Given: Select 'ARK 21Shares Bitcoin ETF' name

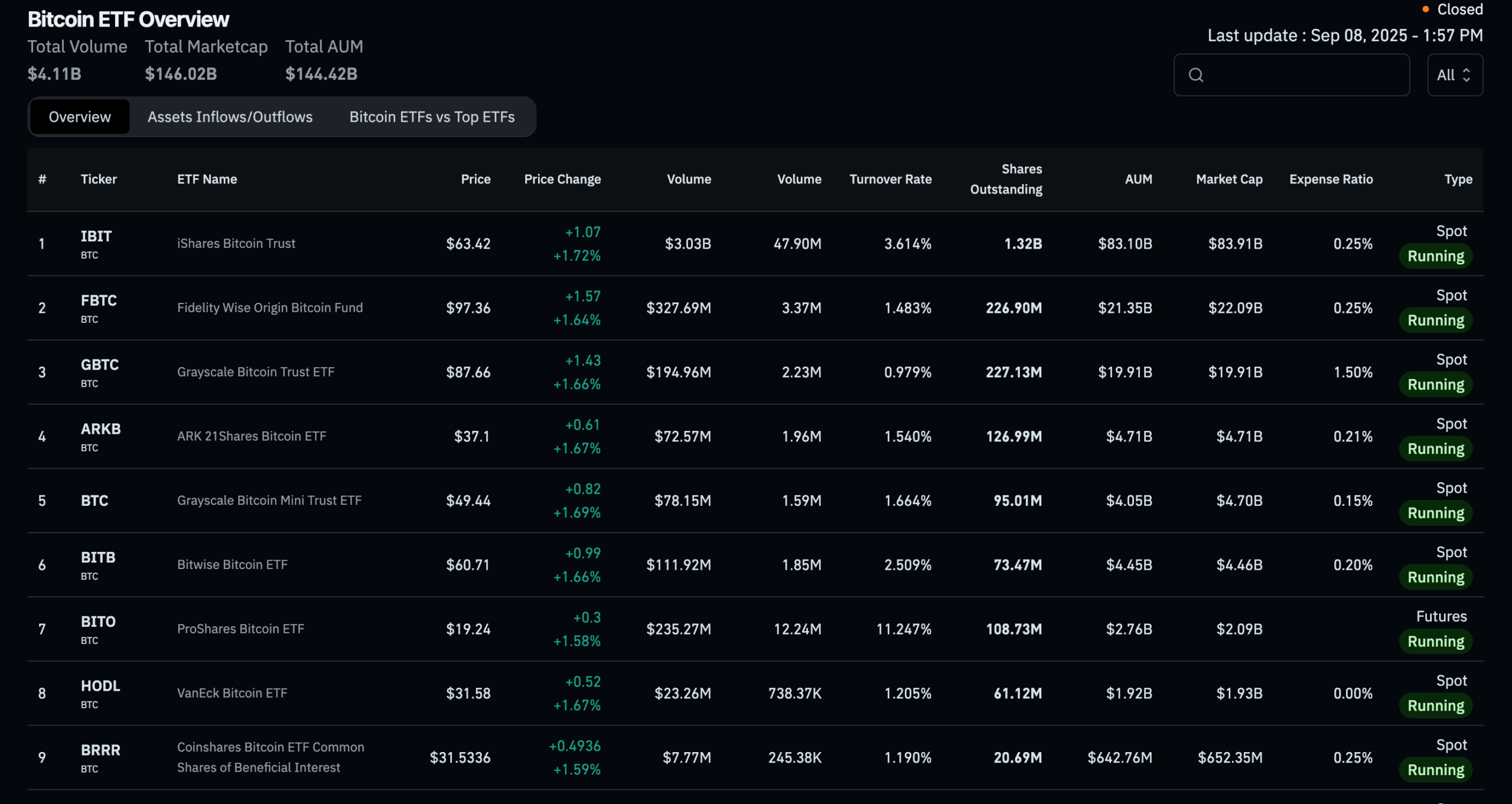Looking at the screenshot, I should (251, 436).
